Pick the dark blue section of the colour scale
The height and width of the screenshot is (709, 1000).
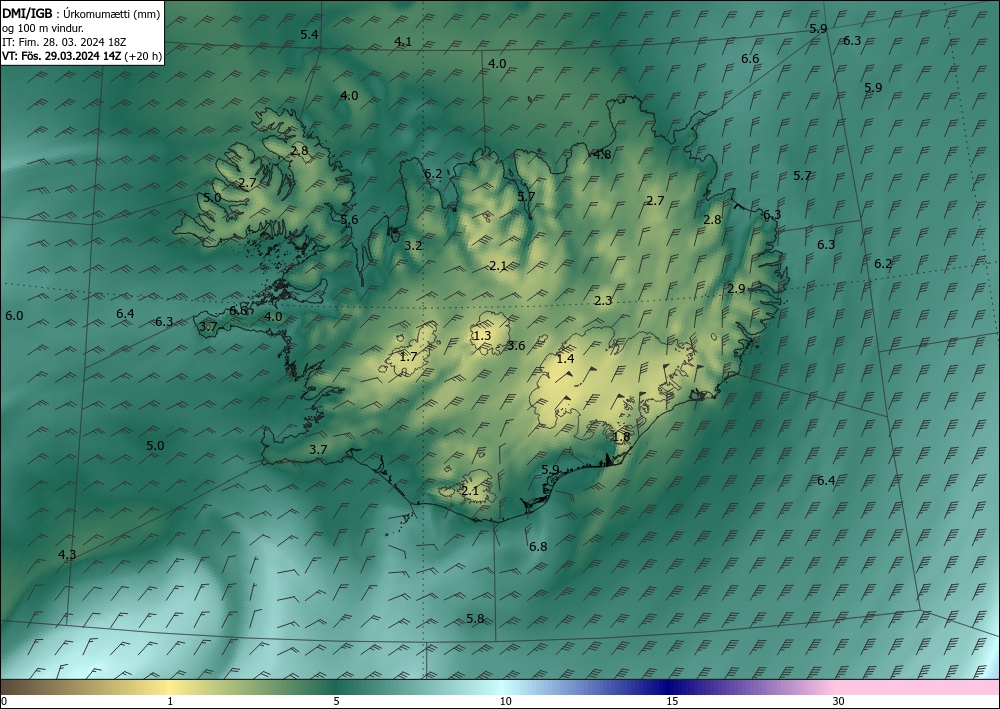point(666,687)
